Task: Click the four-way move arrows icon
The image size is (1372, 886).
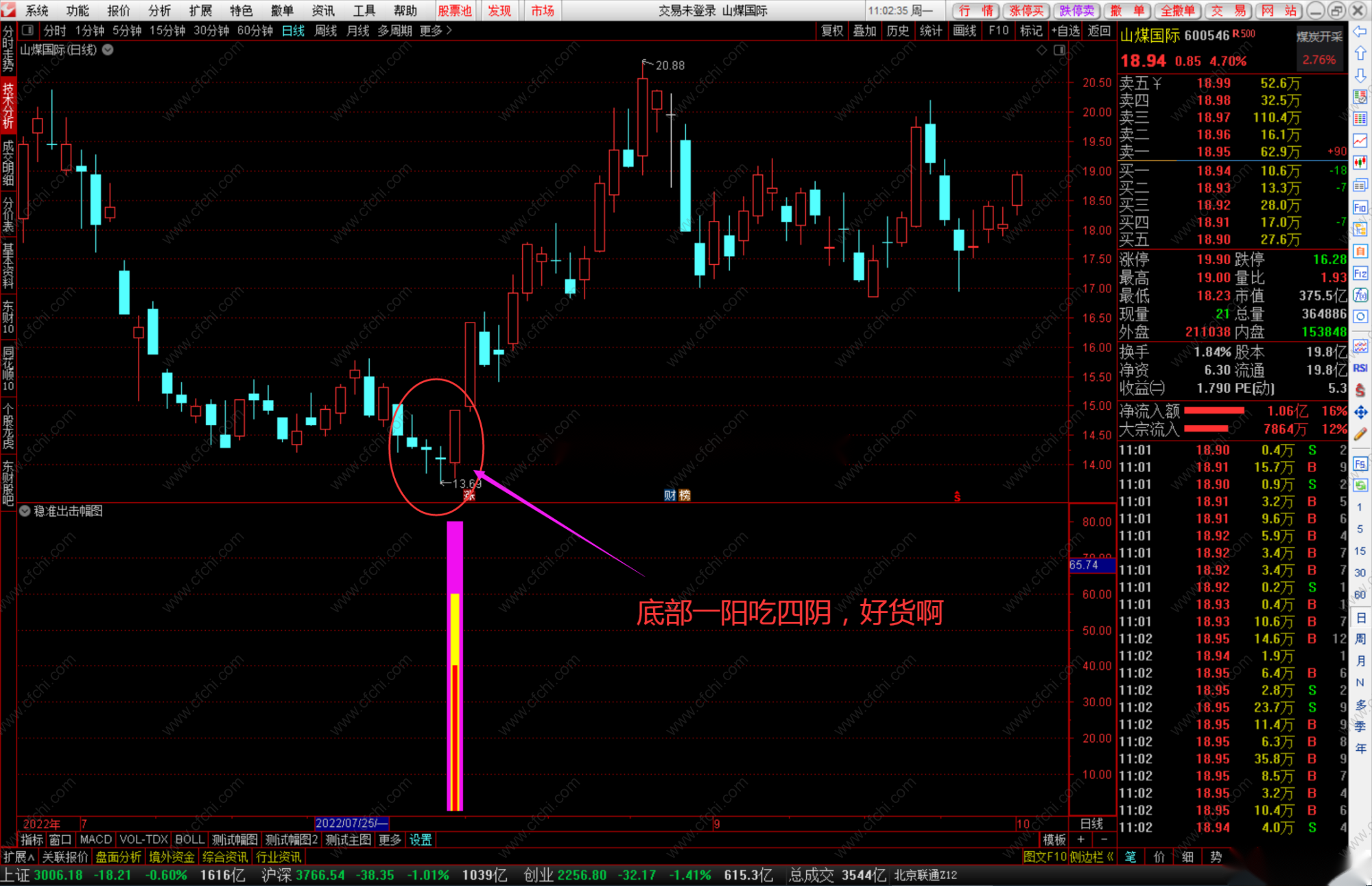Action: click(x=1360, y=412)
